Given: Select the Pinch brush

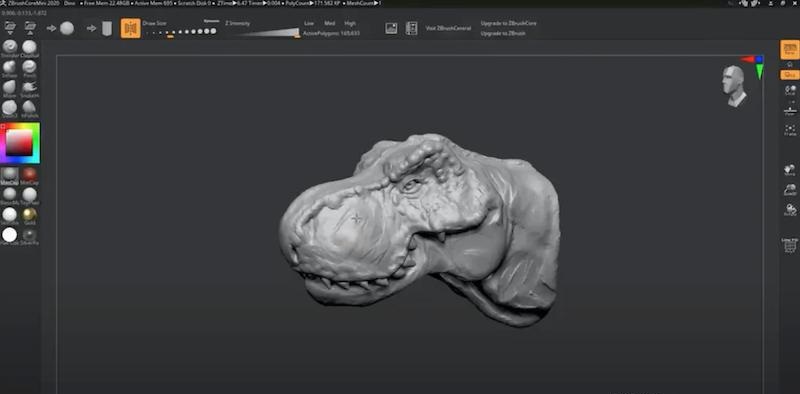Looking at the screenshot, I should point(30,68).
